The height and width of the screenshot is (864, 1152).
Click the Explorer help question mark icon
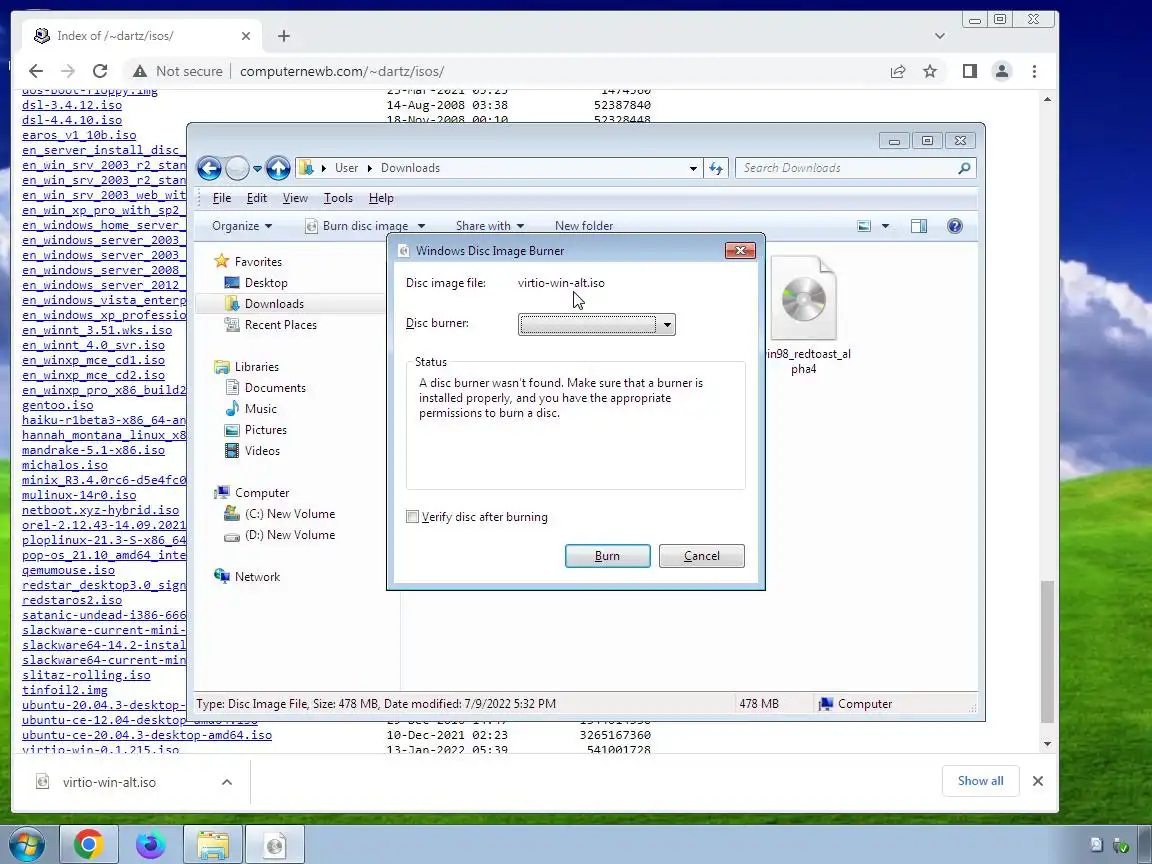(954, 226)
